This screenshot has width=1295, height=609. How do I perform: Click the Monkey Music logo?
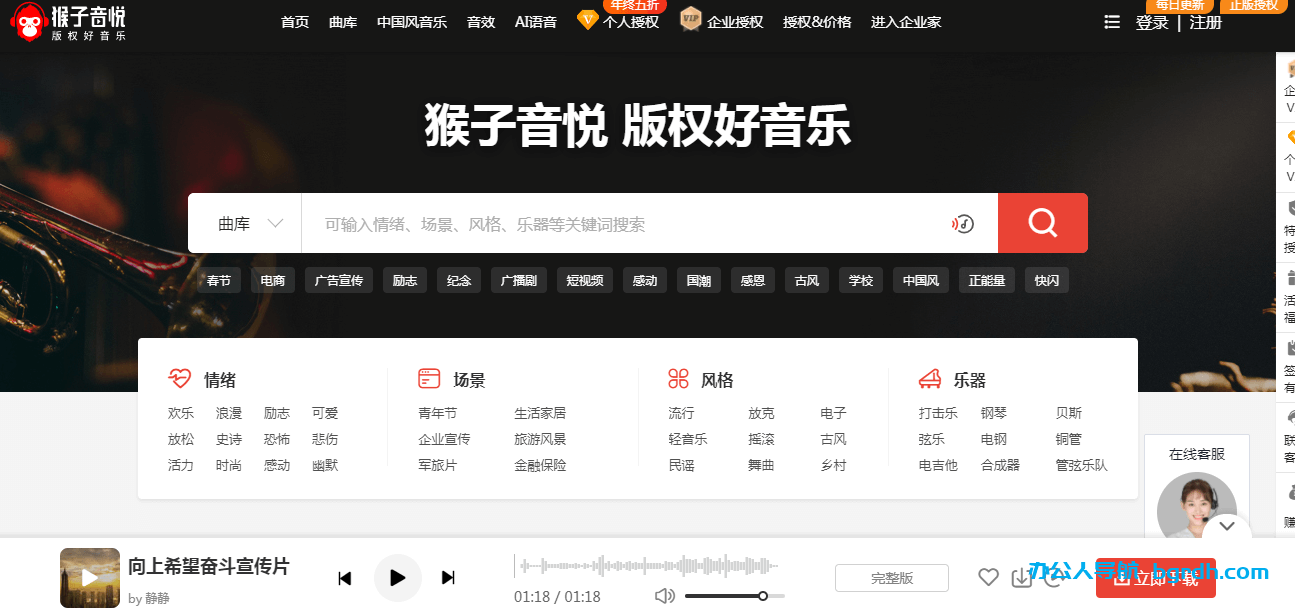(x=68, y=23)
